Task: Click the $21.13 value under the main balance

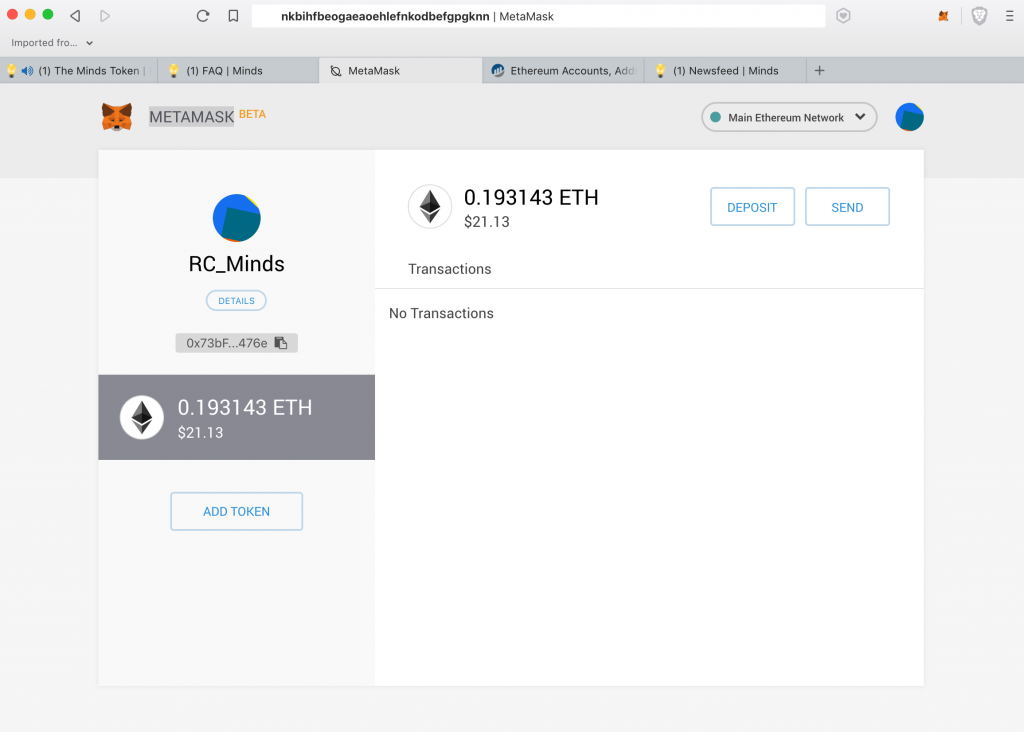Action: click(487, 222)
